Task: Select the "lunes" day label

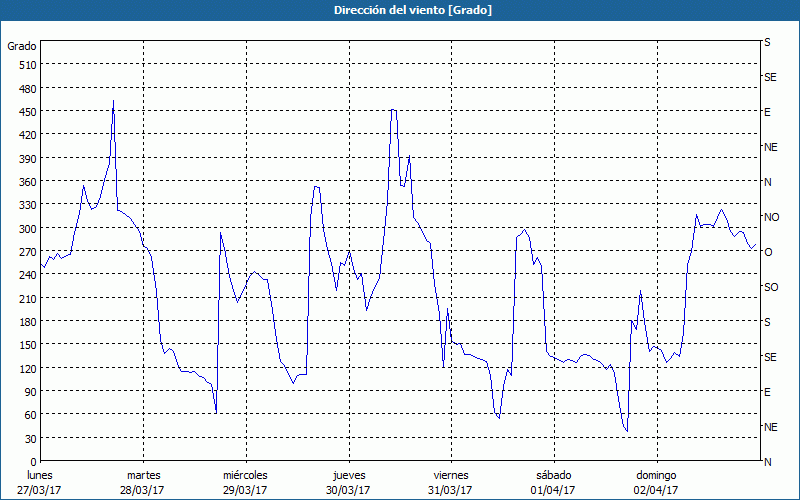Action: [41, 475]
